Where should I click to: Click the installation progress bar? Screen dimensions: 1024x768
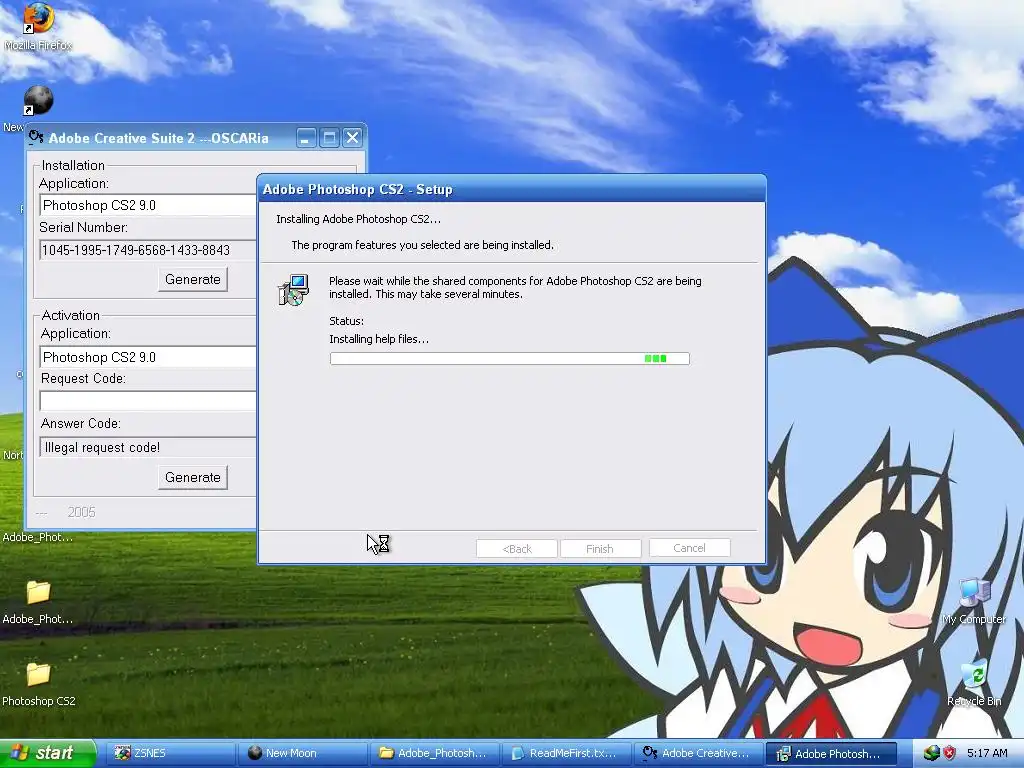click(509, 359)
